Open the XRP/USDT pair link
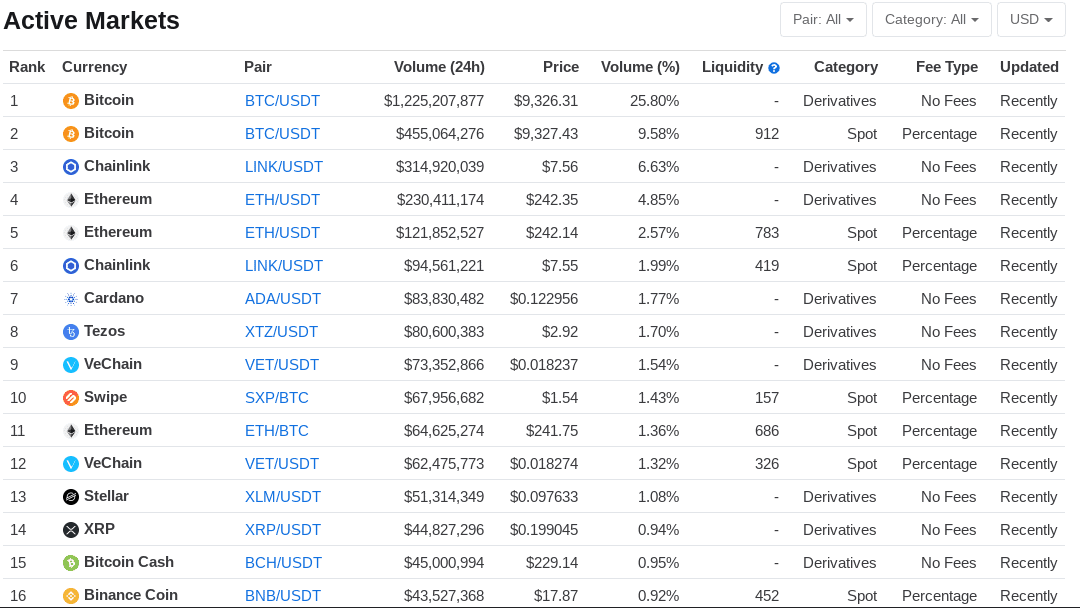This screenshot has width=1080, height=608. click(x=283, y=530)
